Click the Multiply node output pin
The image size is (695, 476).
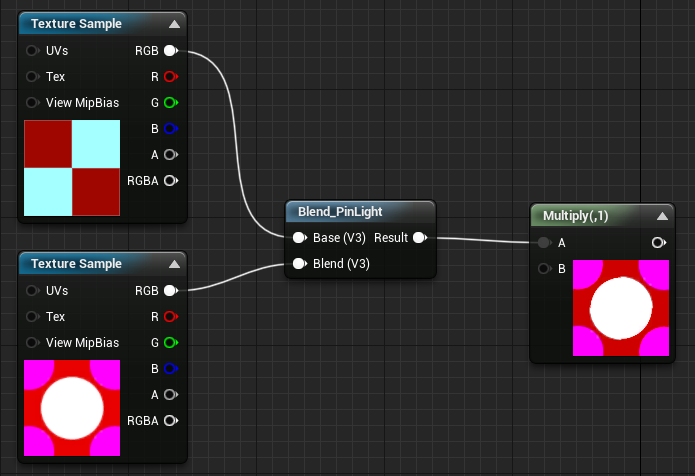point(659,242)
